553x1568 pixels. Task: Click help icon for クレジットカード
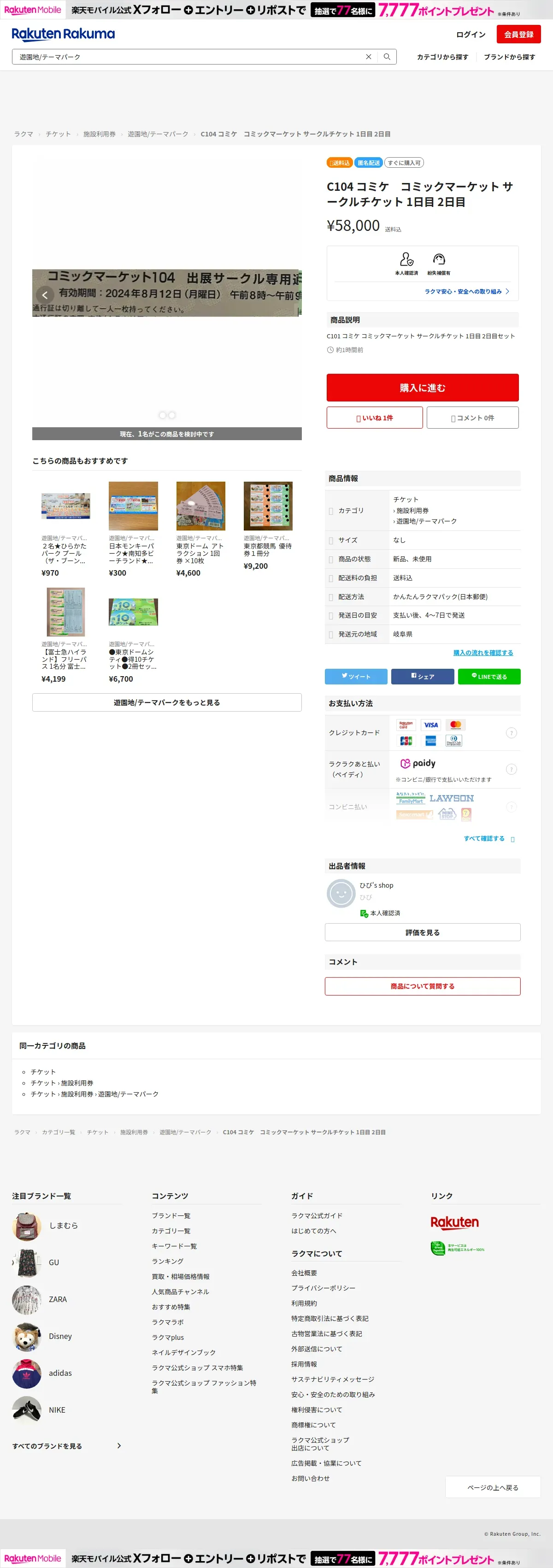click(x=511, y=733)
